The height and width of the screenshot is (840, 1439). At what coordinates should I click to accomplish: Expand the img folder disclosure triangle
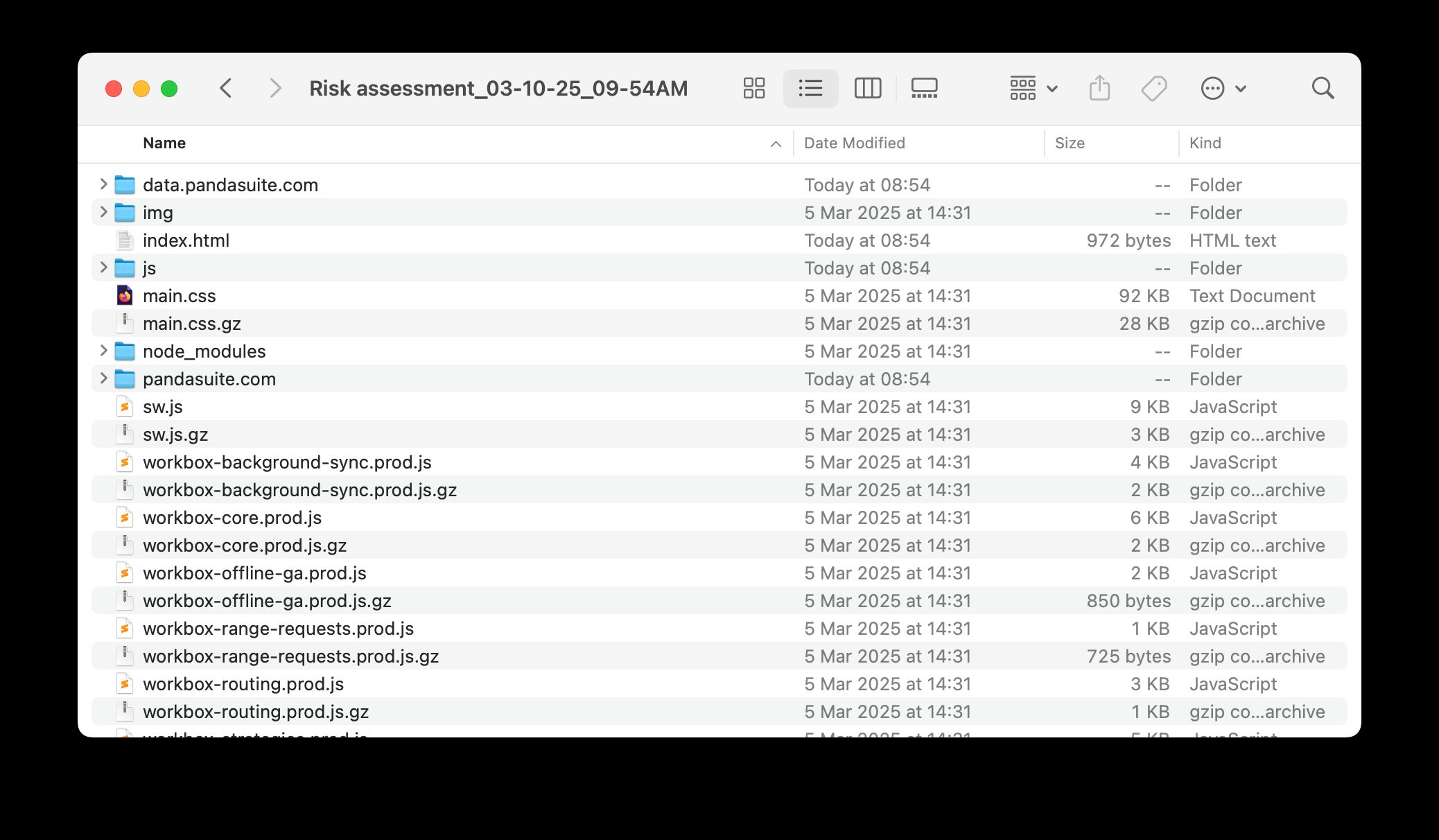click(x=103, y=213)
